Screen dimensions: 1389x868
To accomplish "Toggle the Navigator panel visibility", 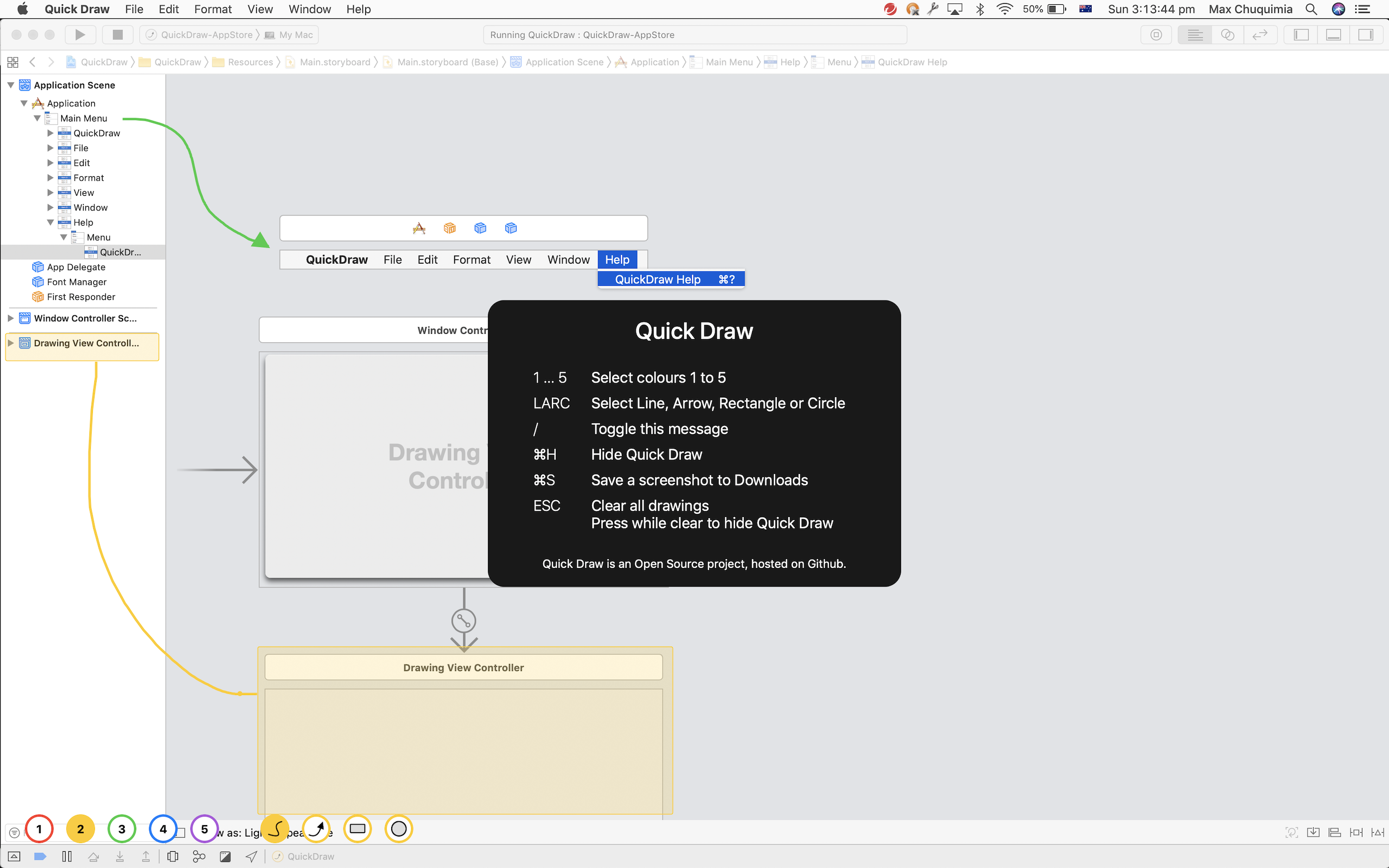I will tap(1301, 34).
